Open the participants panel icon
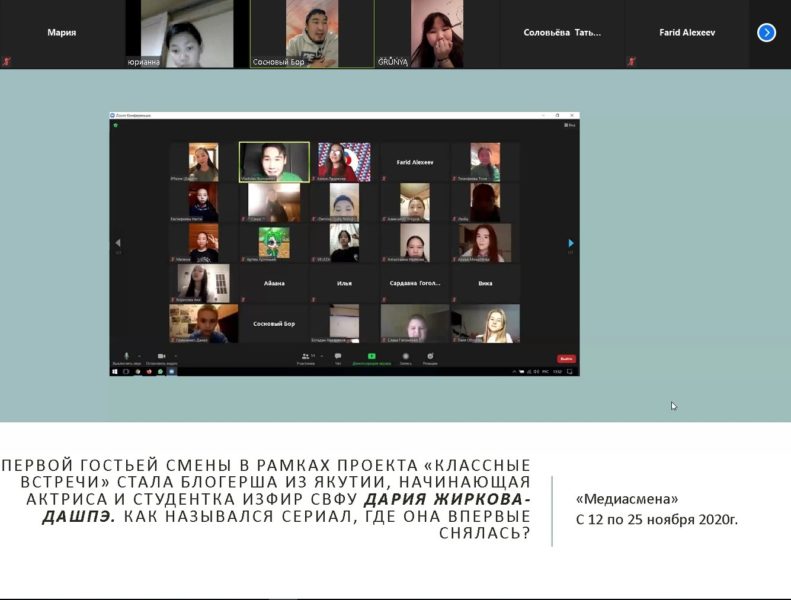 tap(305, 356)
